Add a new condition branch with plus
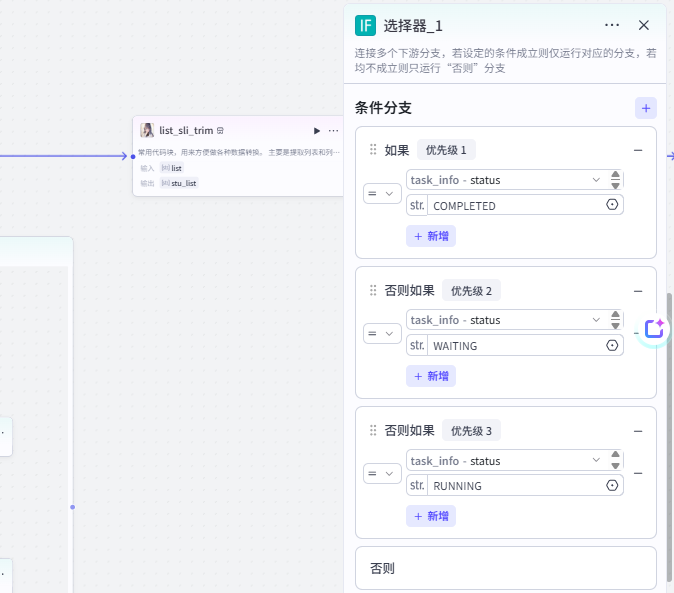Screen dimensions: 674x593 646,108
